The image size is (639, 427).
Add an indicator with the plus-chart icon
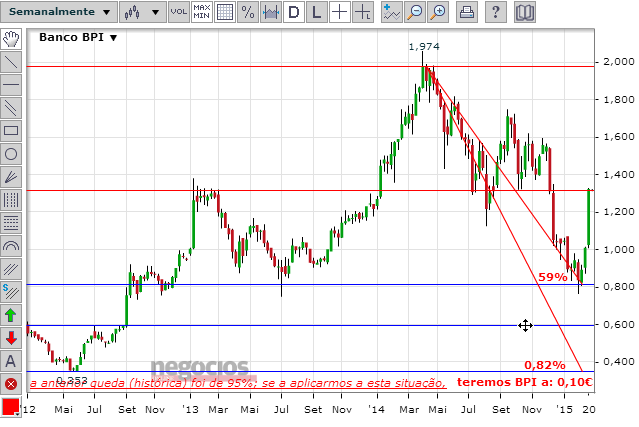(x=392, y=12)
